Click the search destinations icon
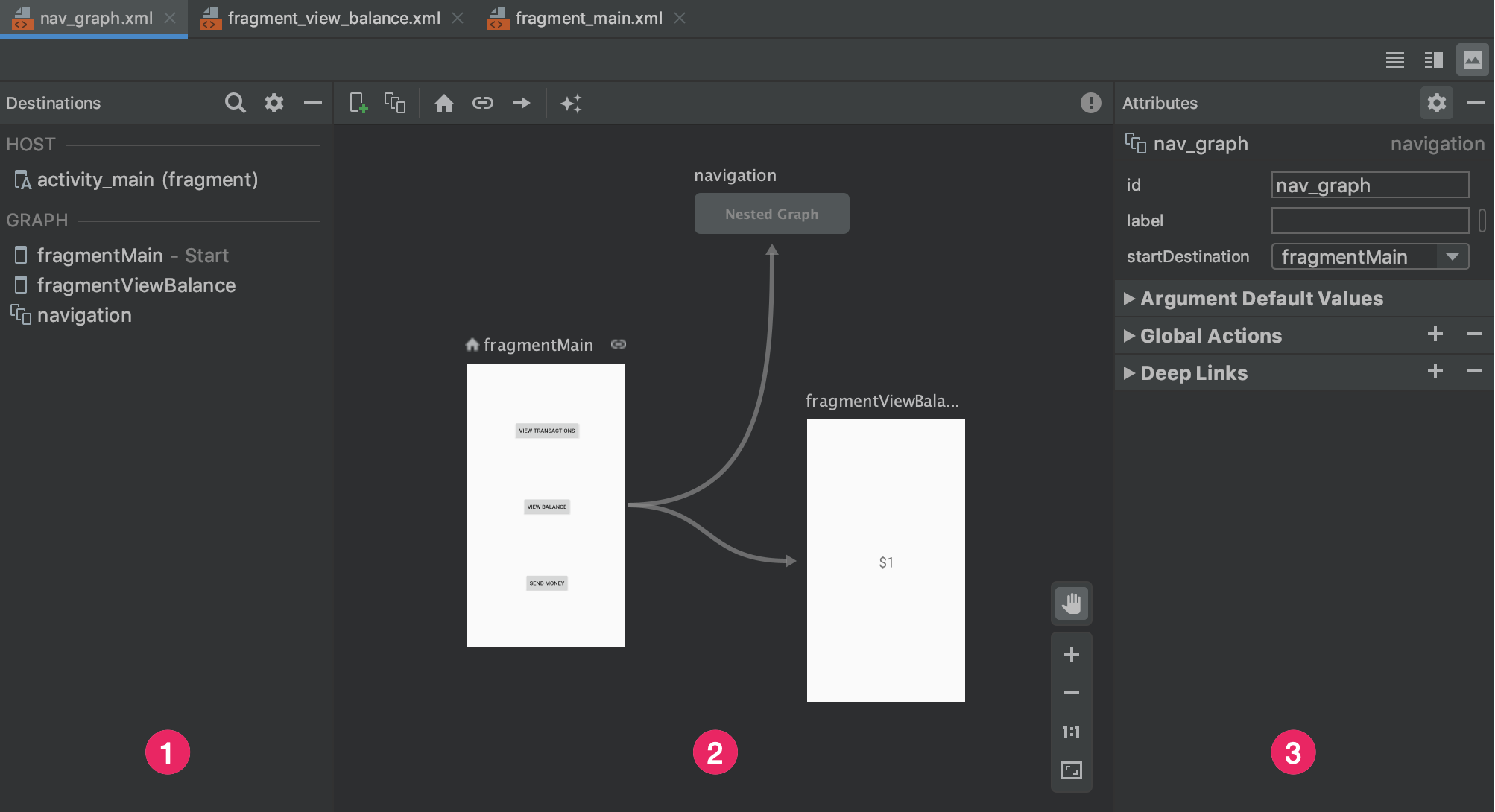 coord(235,103)
